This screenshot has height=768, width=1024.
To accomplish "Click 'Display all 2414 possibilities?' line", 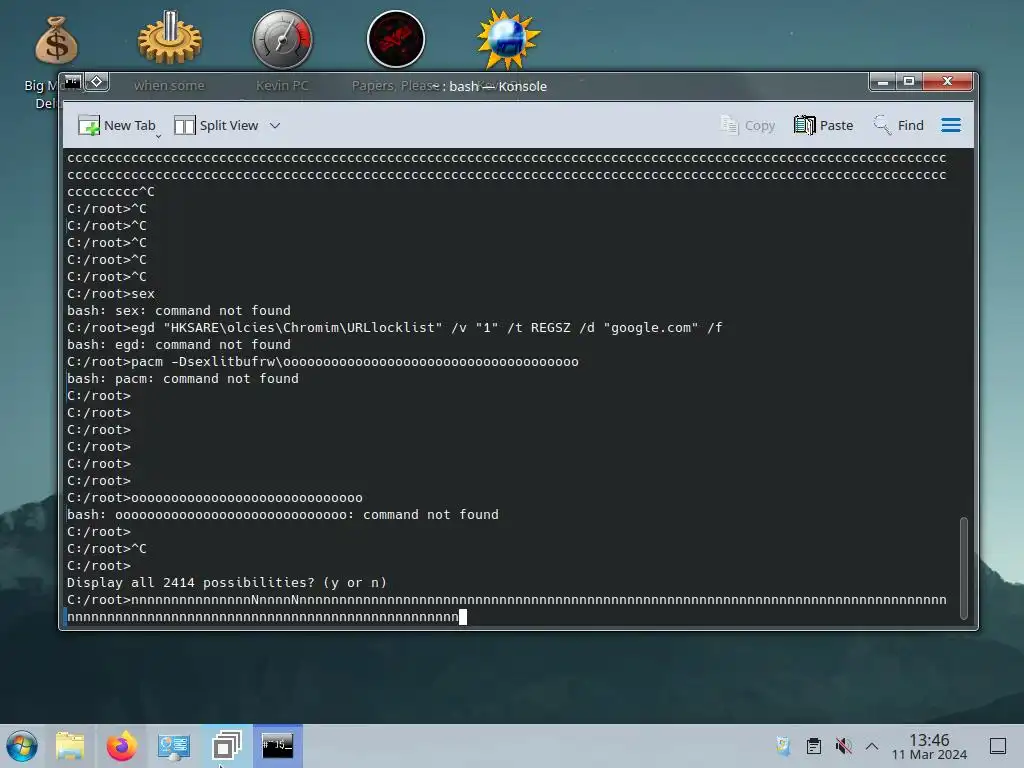I will pyautogui.click(x=227, y=583).
